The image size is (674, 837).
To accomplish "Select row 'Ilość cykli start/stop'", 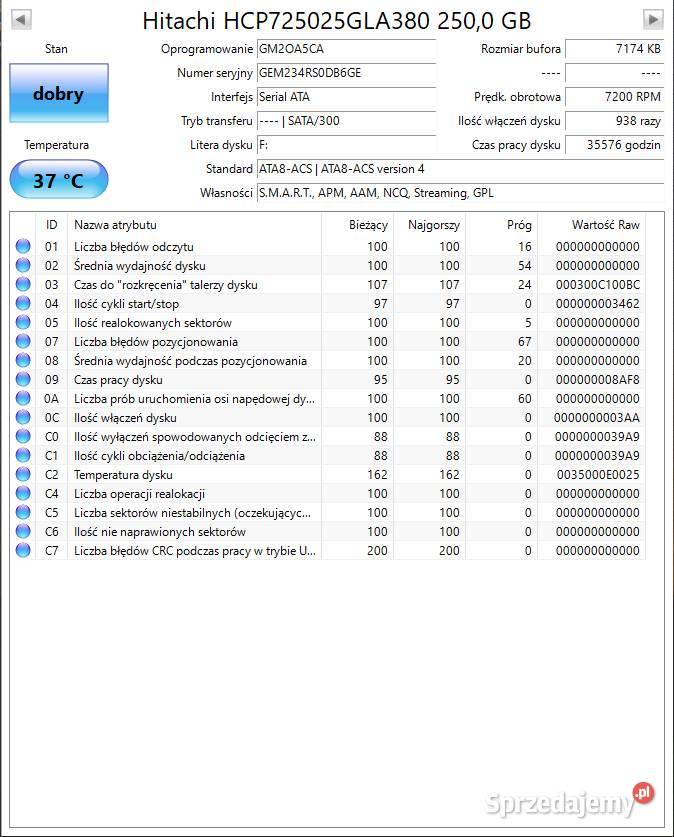I will [328, 303].
